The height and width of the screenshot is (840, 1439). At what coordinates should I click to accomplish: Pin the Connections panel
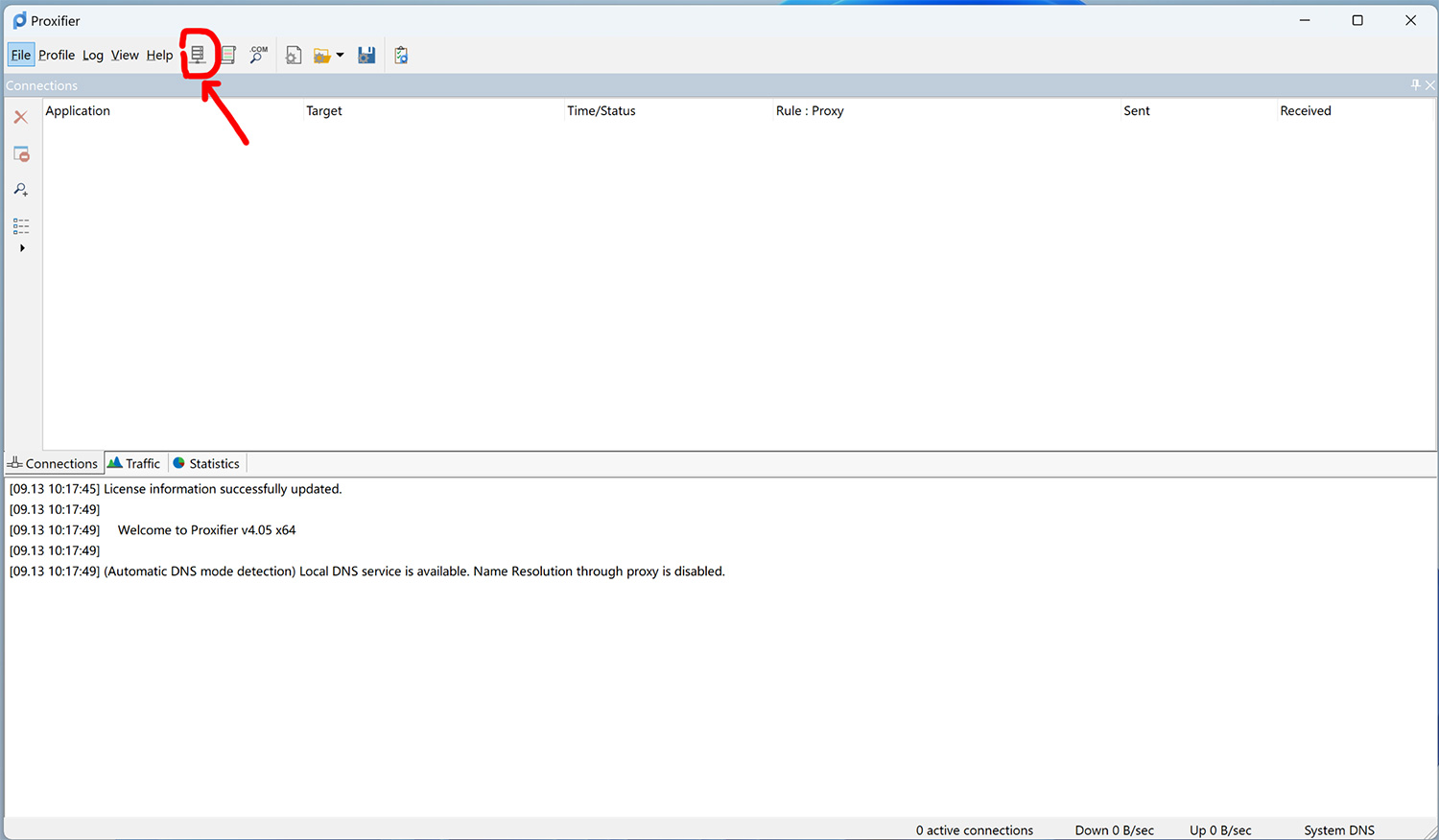point(1415,85)
